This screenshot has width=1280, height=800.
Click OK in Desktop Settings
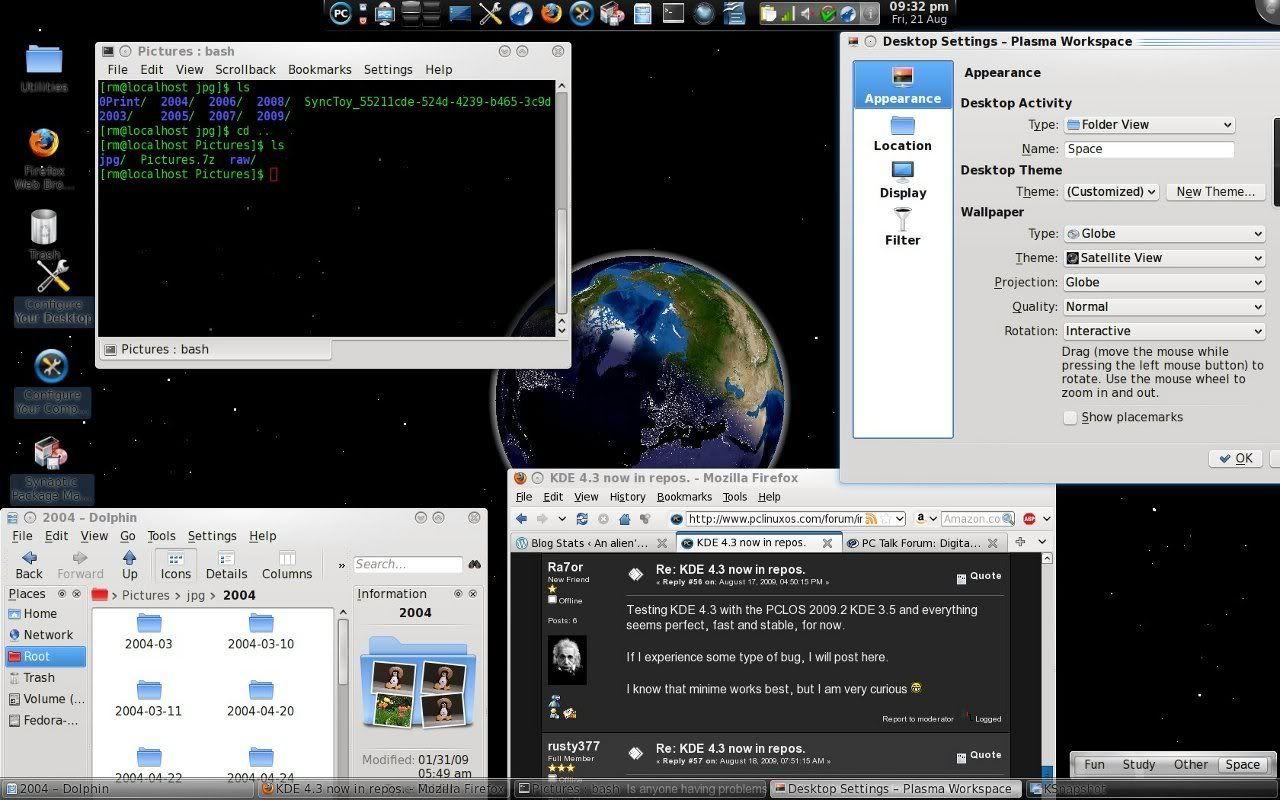(x=1235, y=458)
